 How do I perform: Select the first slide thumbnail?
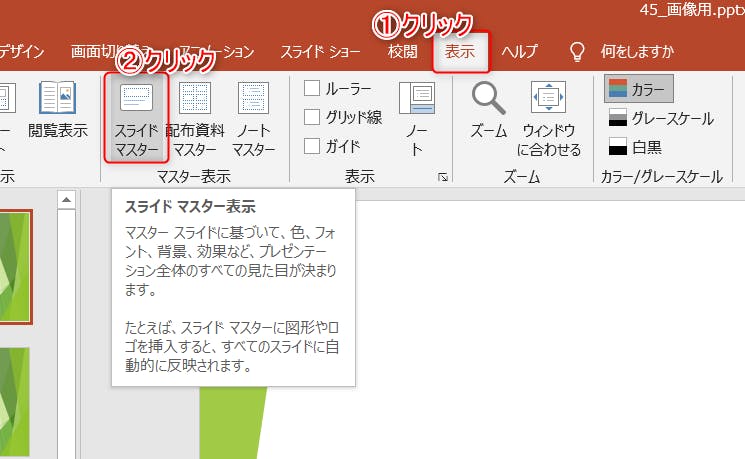click(x=15, y=265)
